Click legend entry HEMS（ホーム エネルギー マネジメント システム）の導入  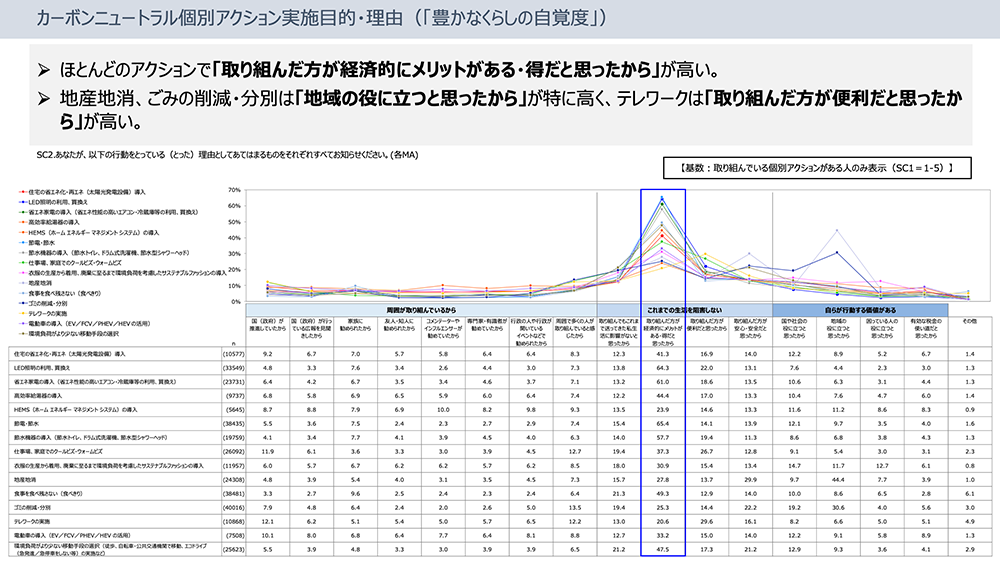click(89, 233)
